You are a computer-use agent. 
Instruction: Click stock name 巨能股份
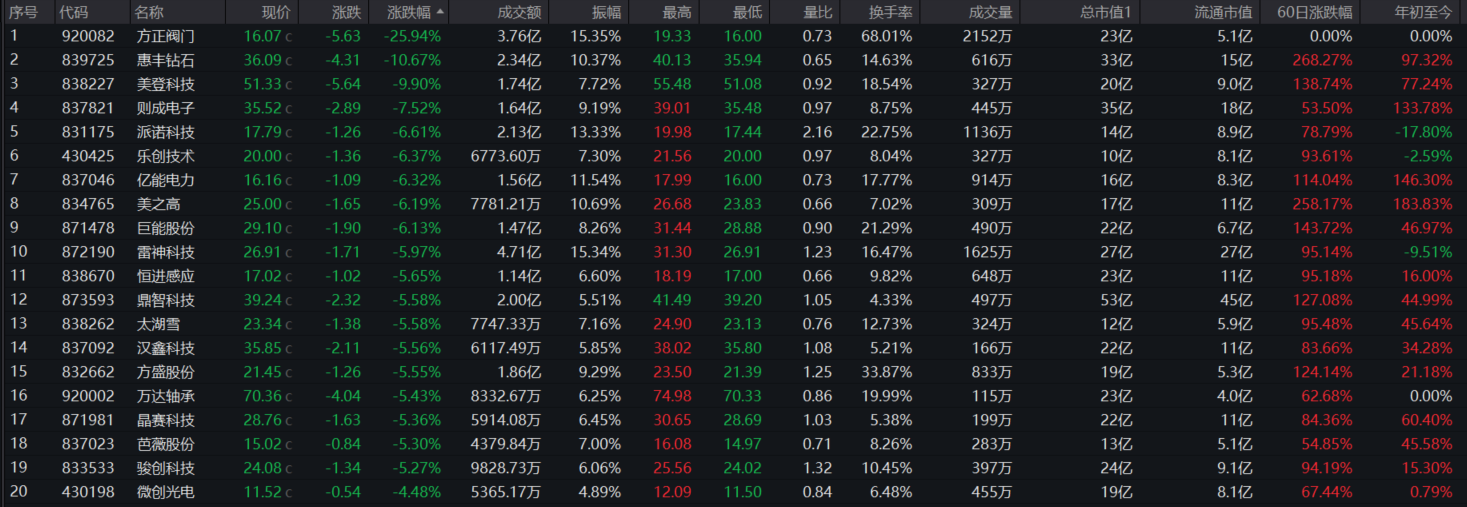point(166,228)
